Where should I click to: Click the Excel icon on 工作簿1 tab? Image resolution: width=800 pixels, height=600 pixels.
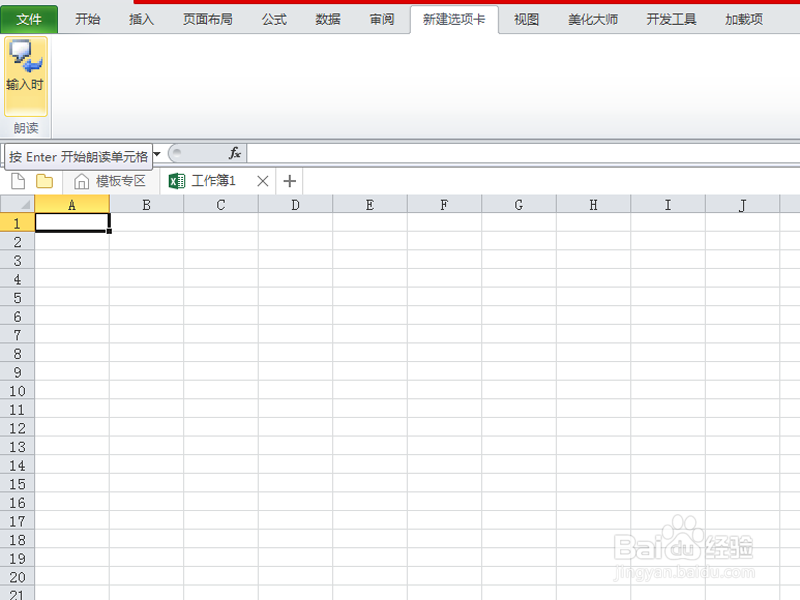point(177,181)
